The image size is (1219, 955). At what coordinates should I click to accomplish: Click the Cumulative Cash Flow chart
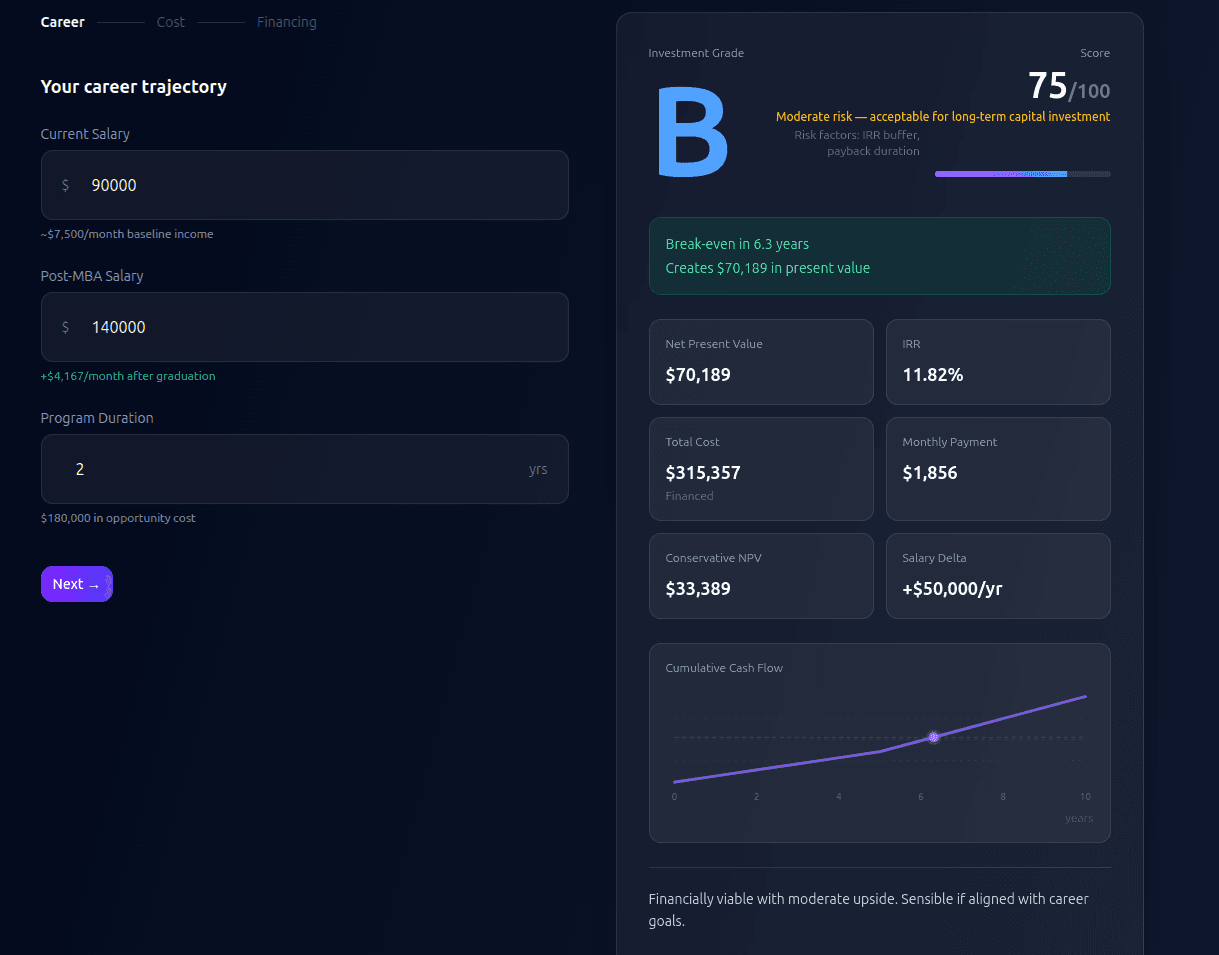879,743
